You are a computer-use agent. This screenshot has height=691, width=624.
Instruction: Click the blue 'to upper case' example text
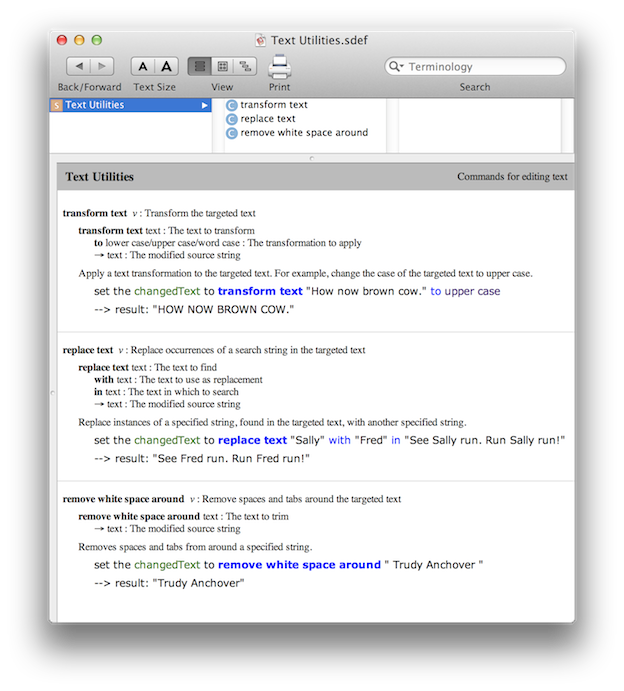[x=465, y=291]
